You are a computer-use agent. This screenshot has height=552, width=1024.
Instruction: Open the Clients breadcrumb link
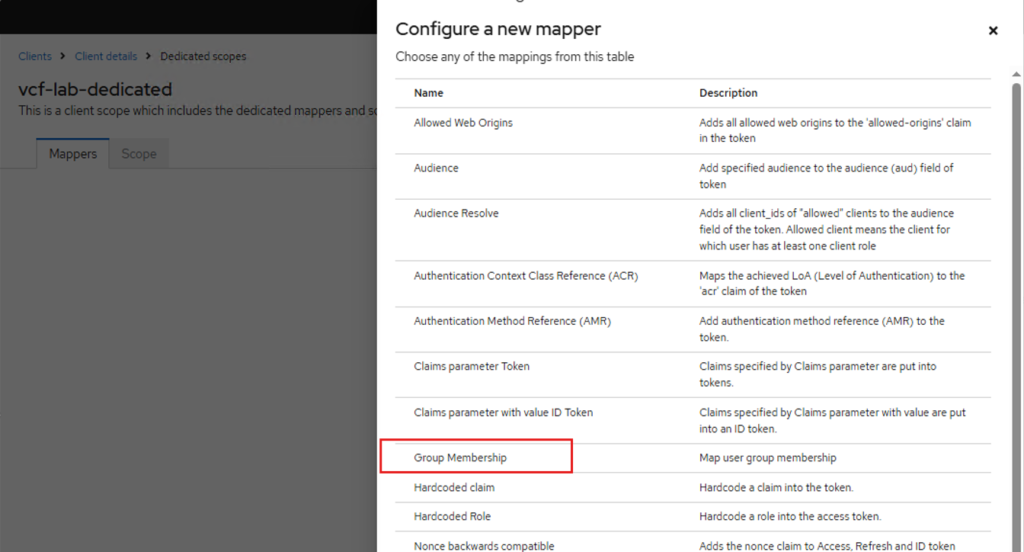(35, 57)
